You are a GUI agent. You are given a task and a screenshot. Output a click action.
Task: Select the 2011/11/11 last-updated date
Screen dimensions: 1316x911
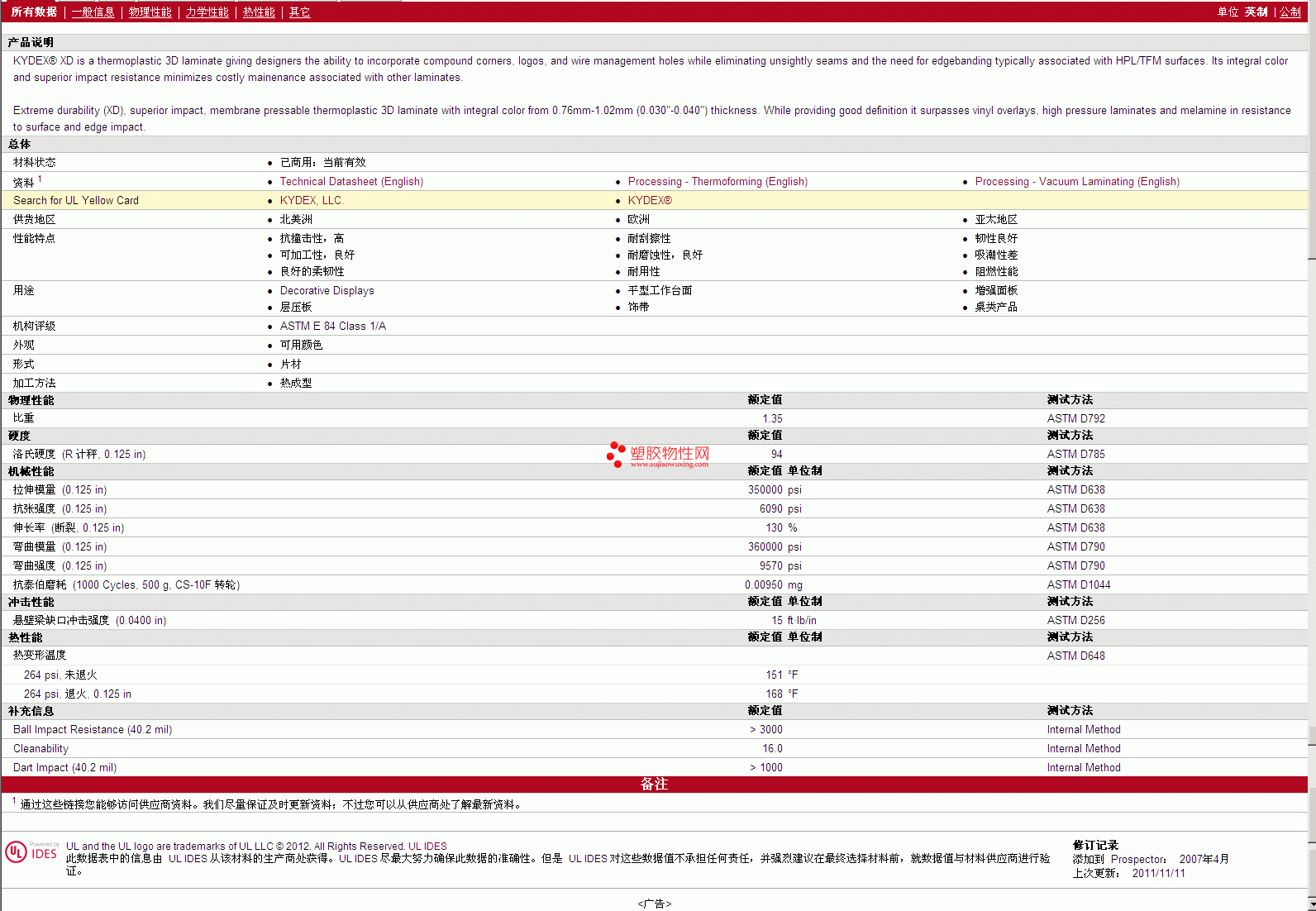click(x=1158, y=874)
